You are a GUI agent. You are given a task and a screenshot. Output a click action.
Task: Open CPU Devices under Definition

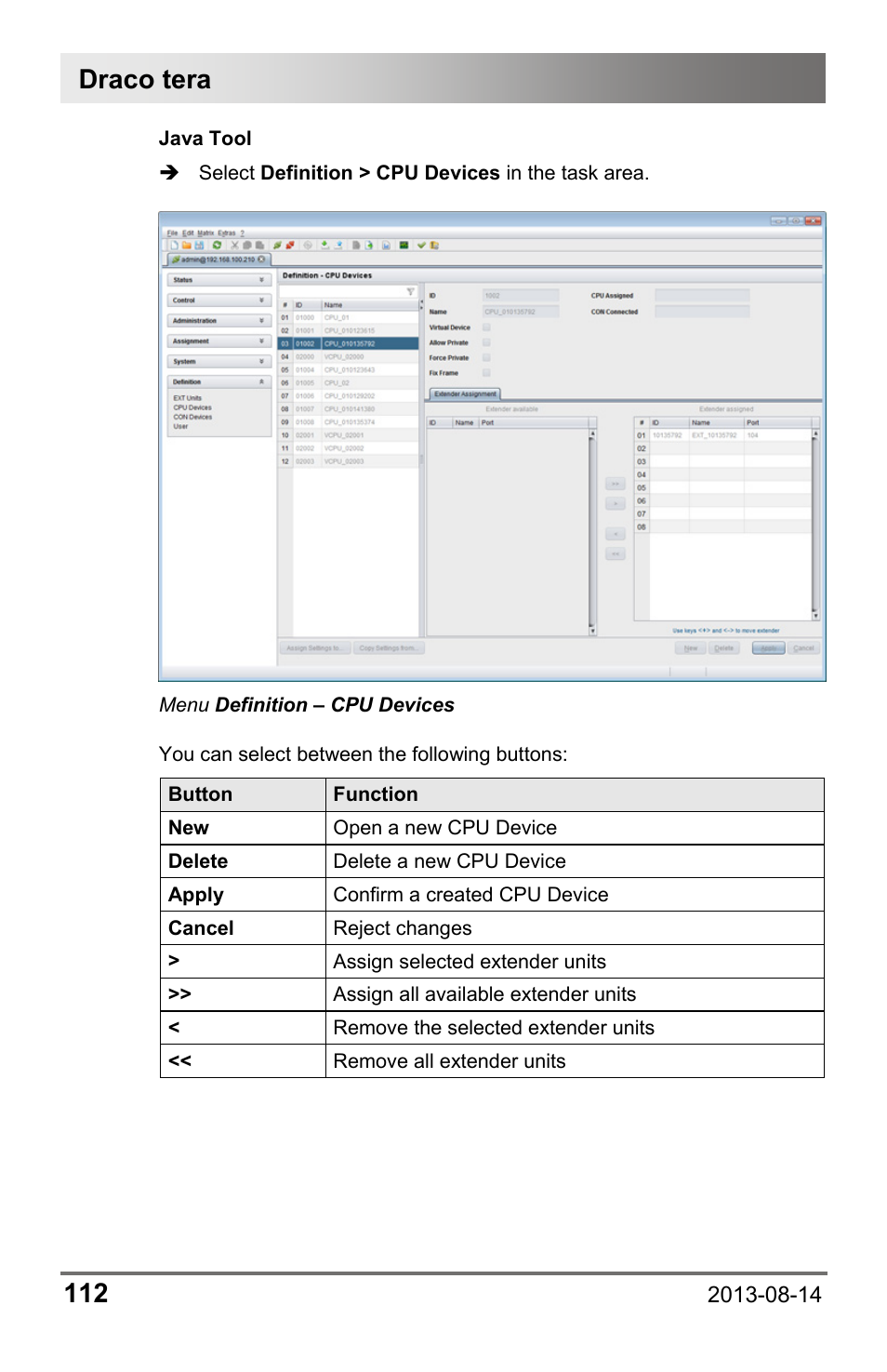click(192, 407)
